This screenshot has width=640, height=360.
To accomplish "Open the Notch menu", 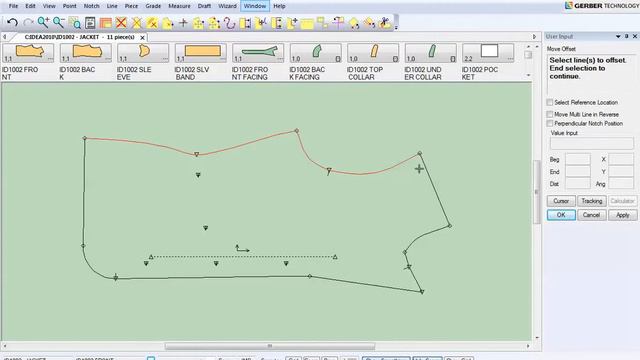I will 91,6.
